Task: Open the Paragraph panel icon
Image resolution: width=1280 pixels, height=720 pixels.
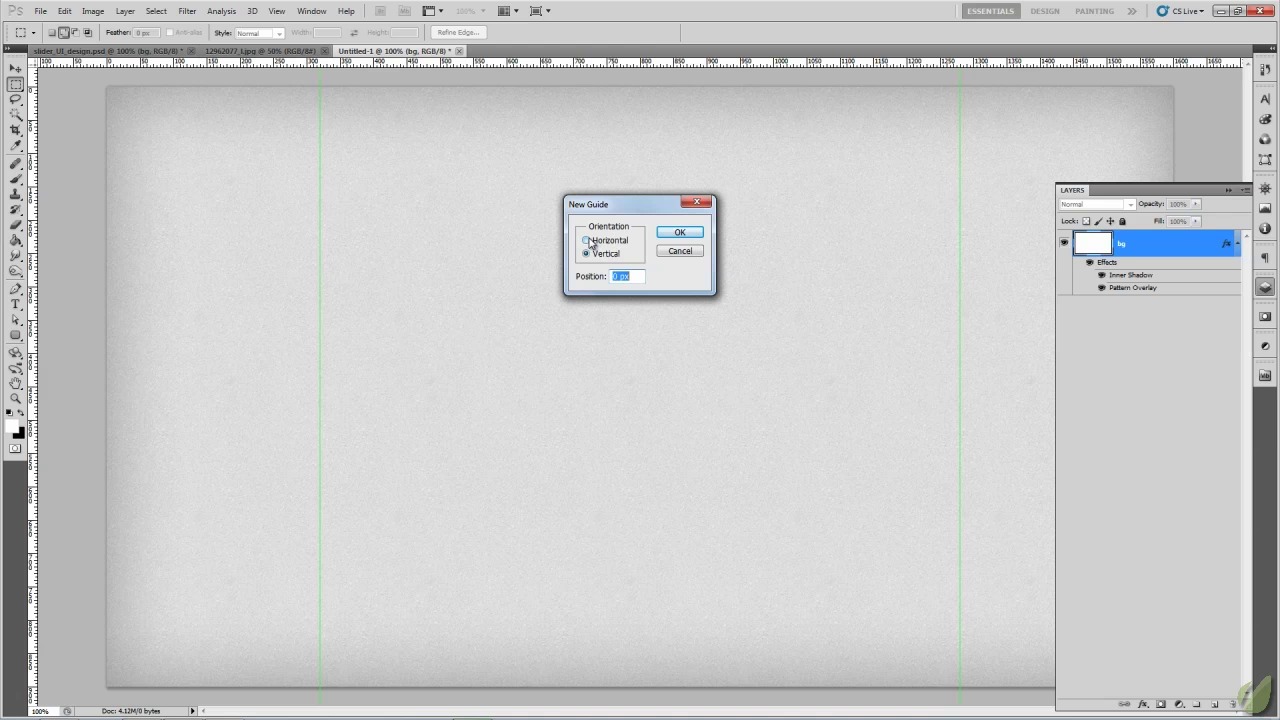Action: (1265, 258)
